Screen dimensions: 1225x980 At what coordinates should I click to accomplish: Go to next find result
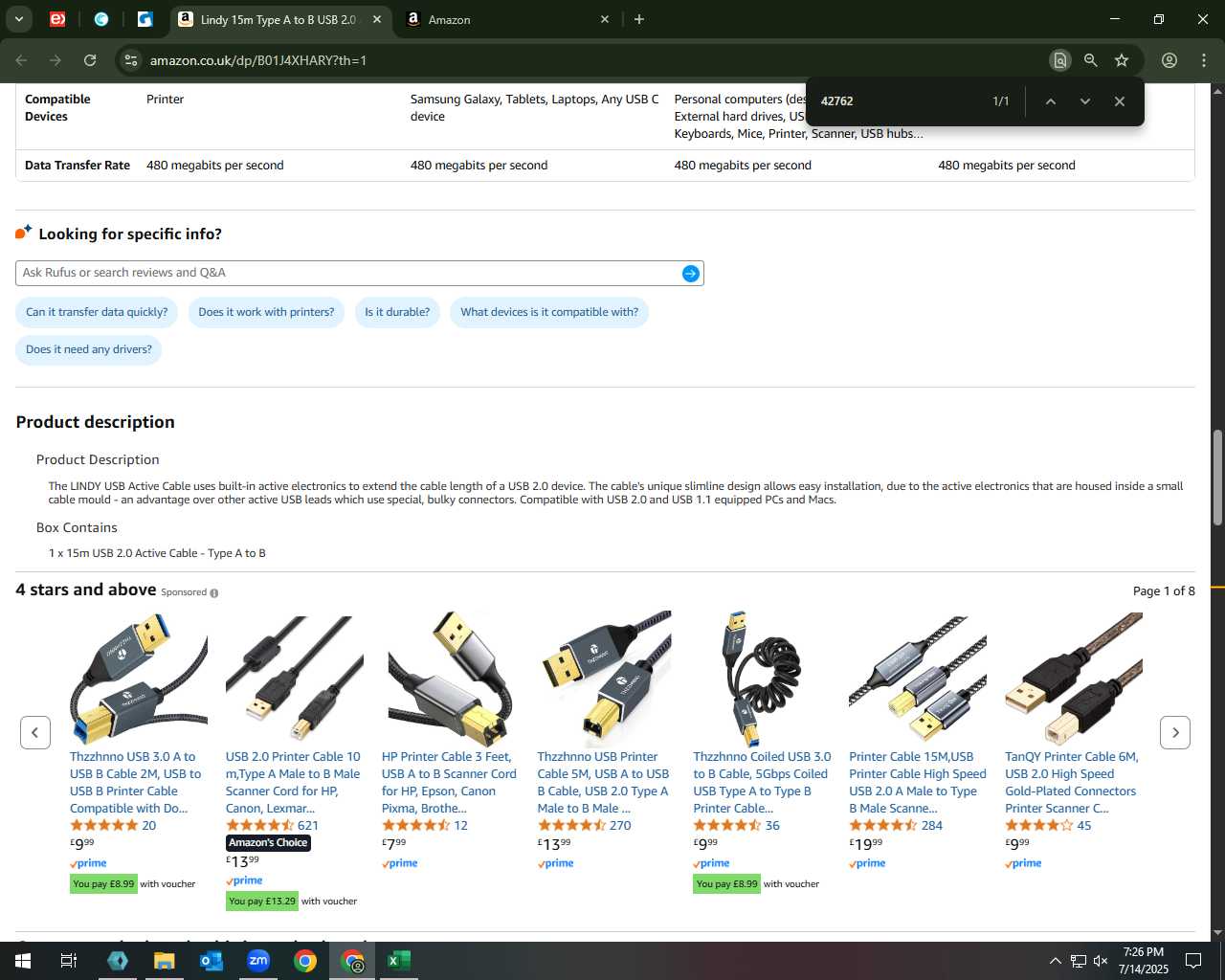click(x=1084, y=100)
